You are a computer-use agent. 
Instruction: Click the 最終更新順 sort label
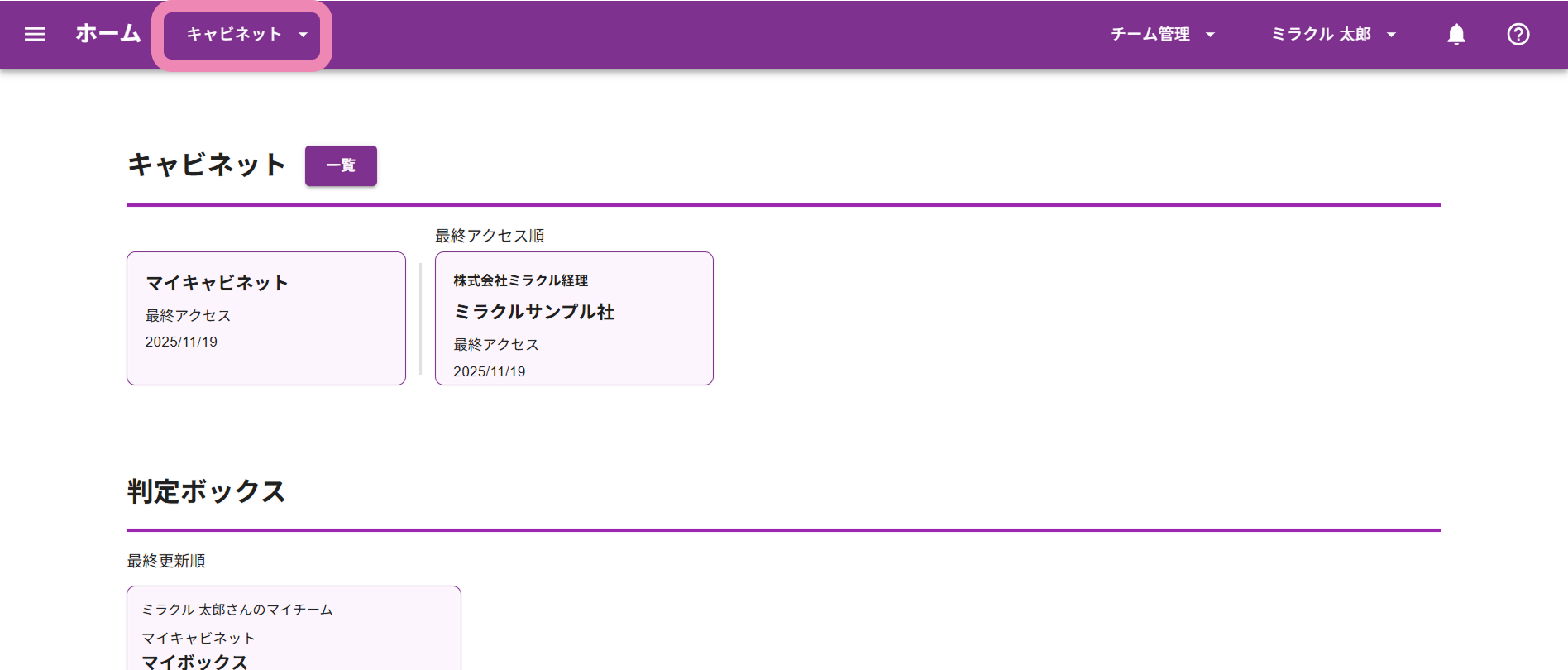pos(166,561)
